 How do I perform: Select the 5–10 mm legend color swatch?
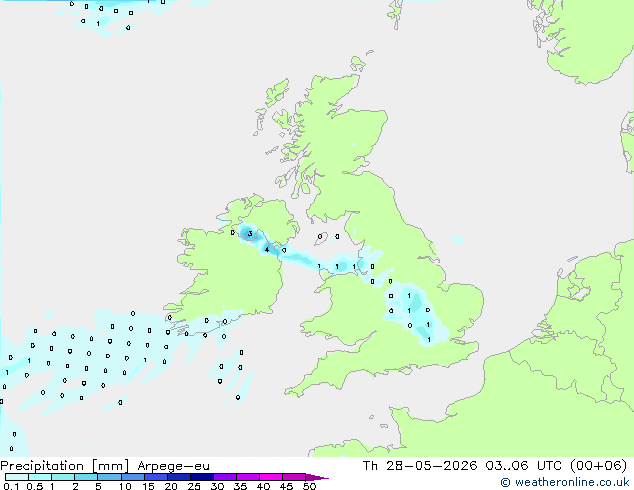(x=109, y=477)
